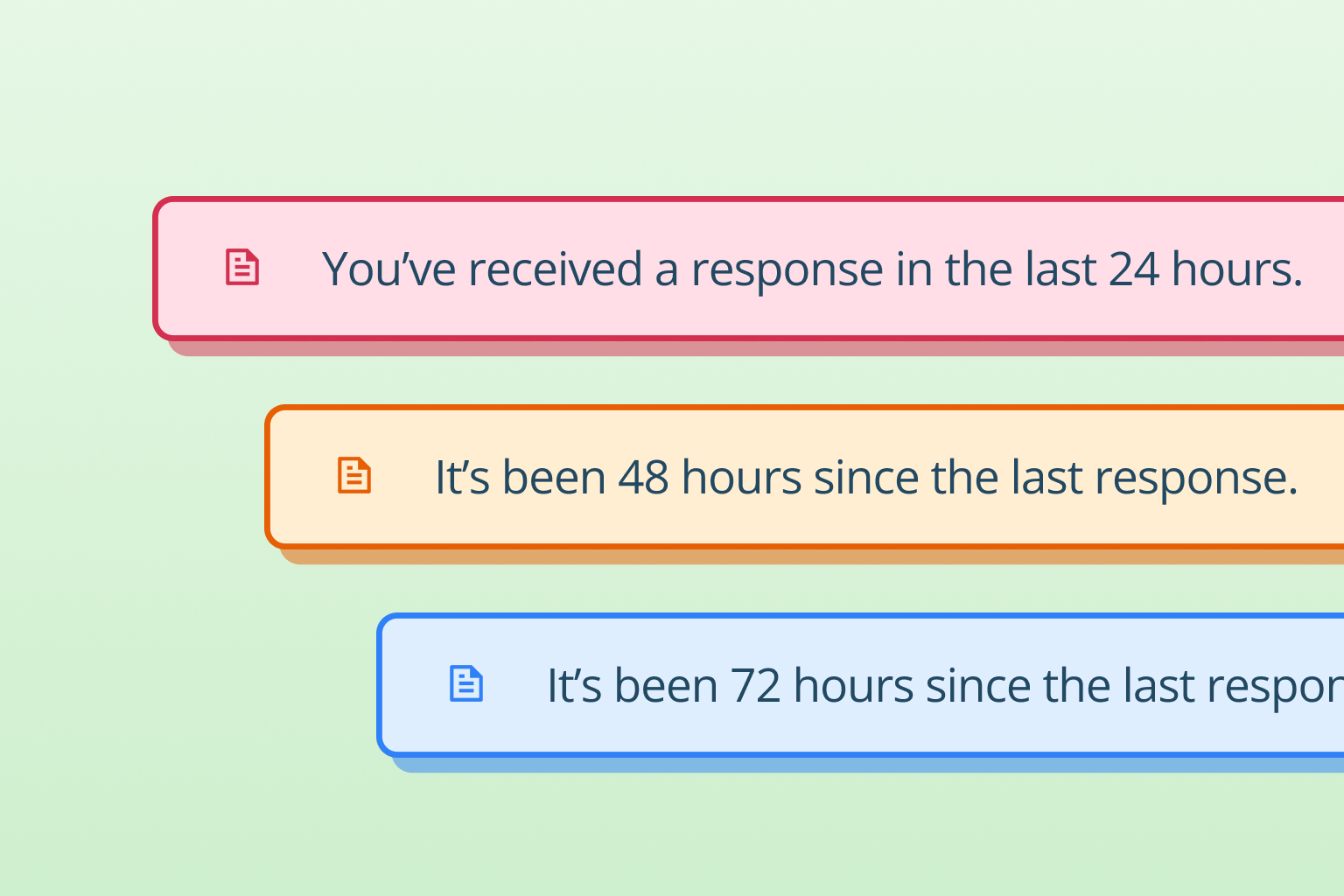The height and width of the screenshot is (896, 1344).
Task: Click the red document icon
Action: click(x=242, y=267)
